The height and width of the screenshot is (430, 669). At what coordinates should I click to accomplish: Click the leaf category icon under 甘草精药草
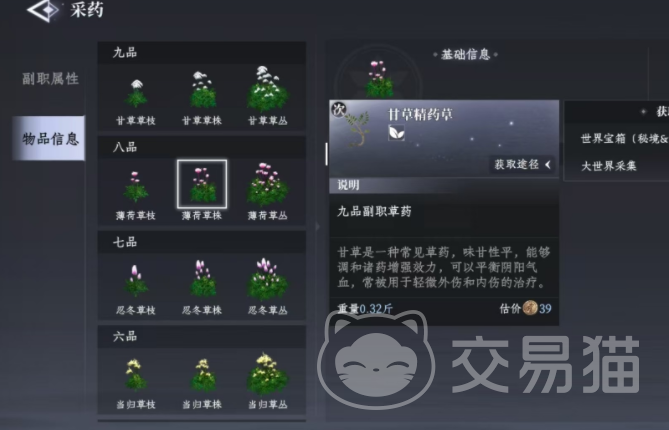pyautogui.click(x=396, y=133)
